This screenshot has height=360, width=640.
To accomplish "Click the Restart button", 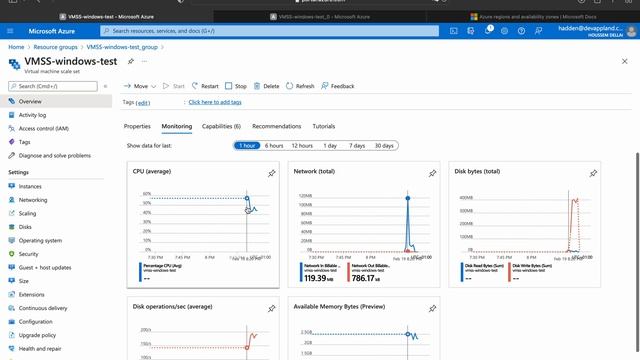I will pyautogui.click(x=205, y=86).
